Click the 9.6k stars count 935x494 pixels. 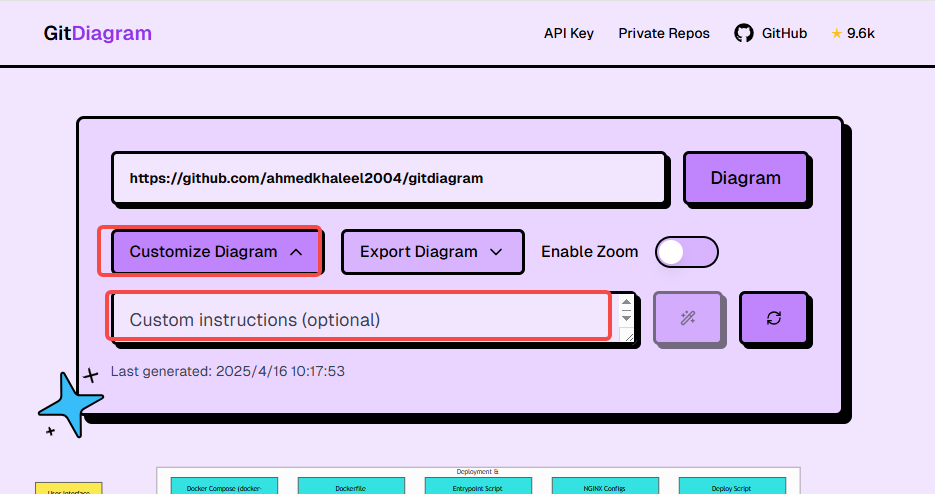860,33
